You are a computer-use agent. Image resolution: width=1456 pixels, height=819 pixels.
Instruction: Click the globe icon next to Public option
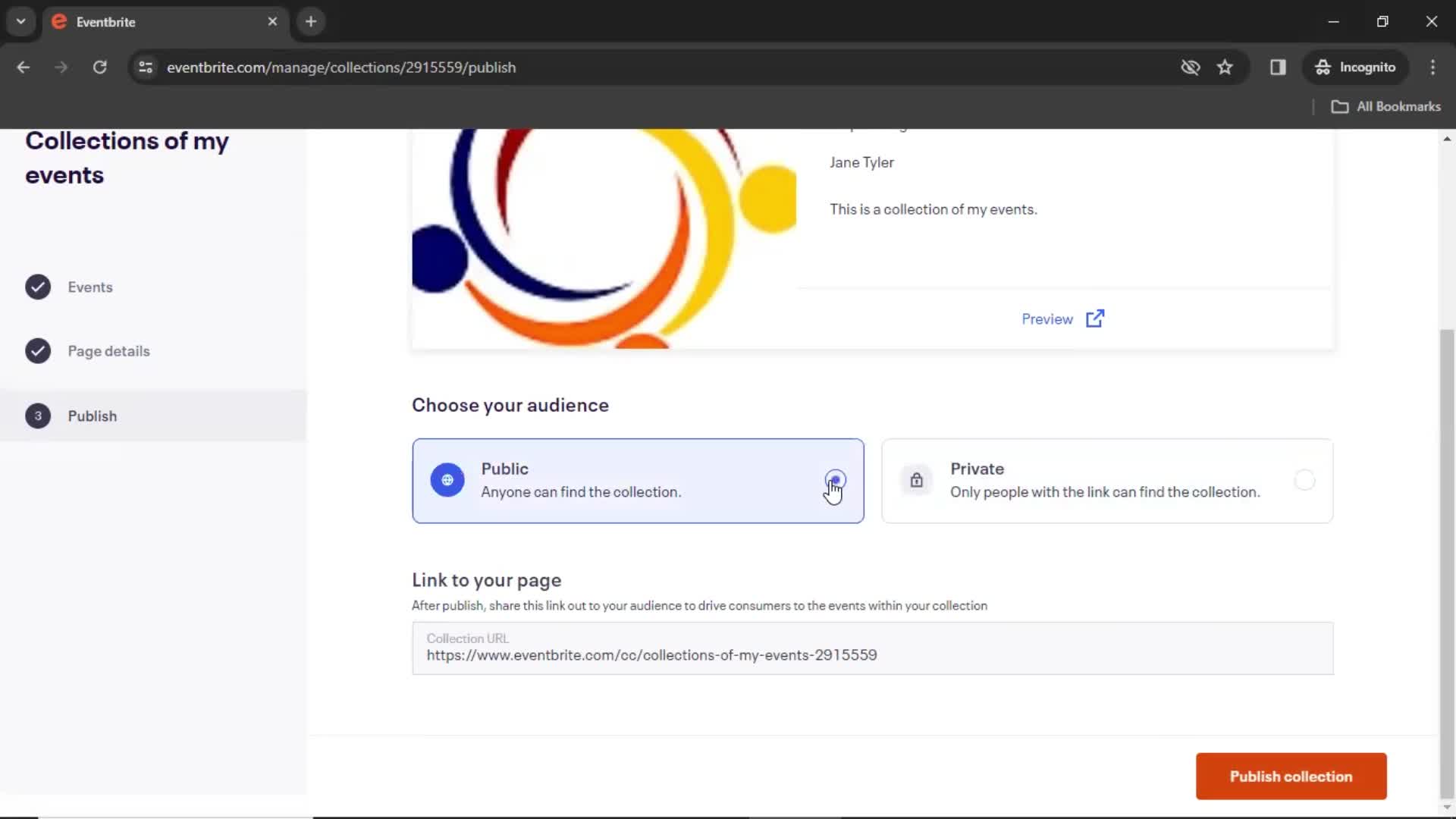[x=447, y=480]
